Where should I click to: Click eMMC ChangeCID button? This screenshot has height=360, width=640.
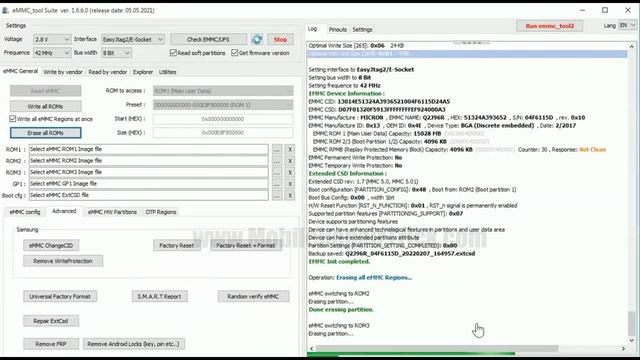click(x=51, y=245)
